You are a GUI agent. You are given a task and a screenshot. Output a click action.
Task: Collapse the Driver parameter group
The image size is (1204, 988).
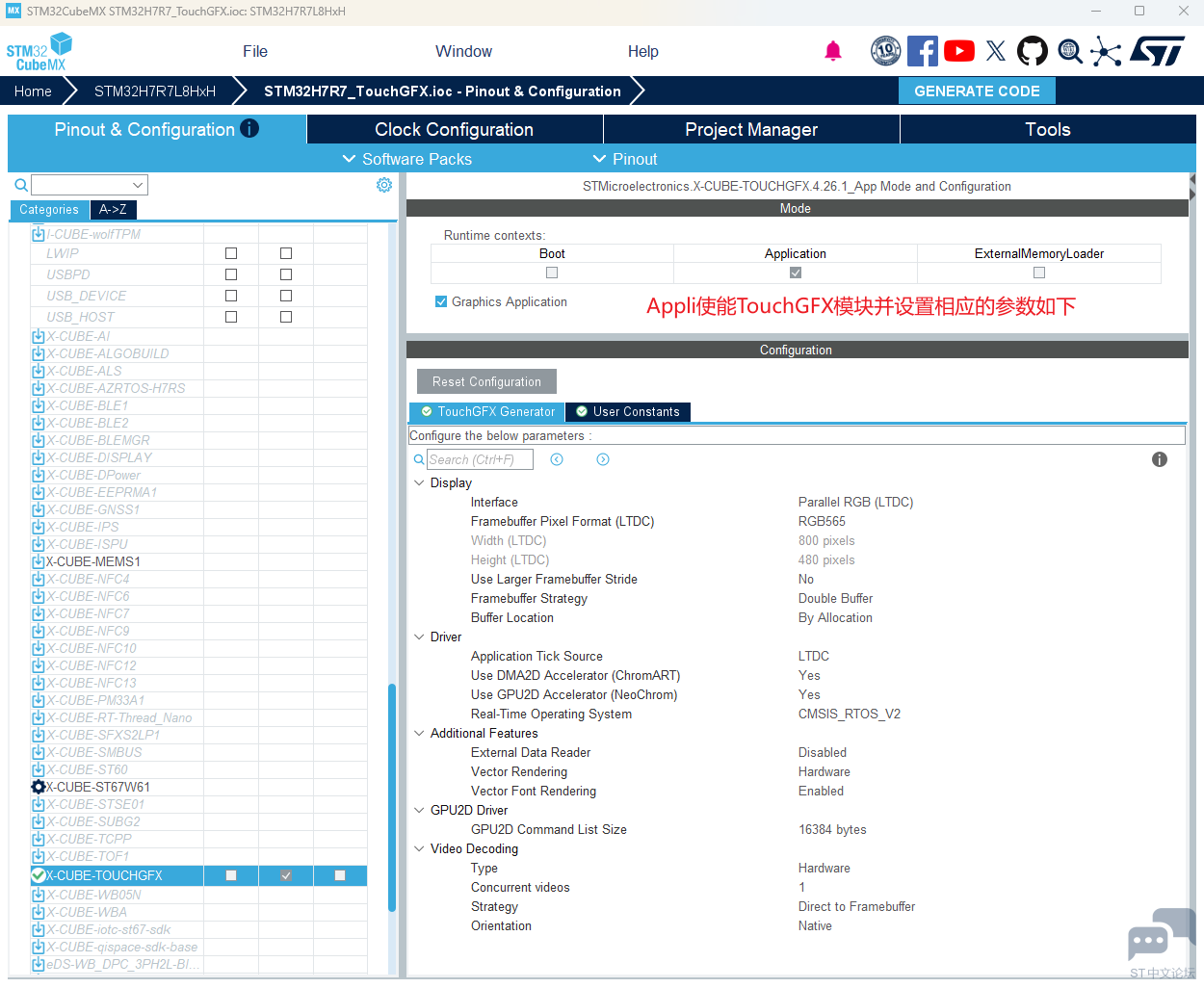click(x=419, y=637)
